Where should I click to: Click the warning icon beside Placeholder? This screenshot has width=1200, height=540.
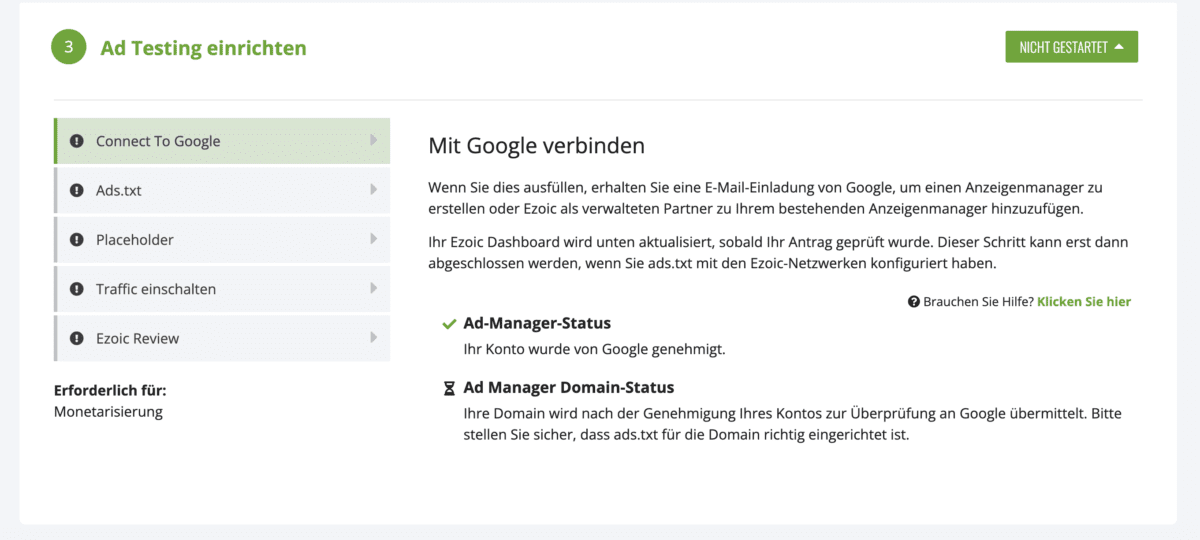[x=77, y=240]
